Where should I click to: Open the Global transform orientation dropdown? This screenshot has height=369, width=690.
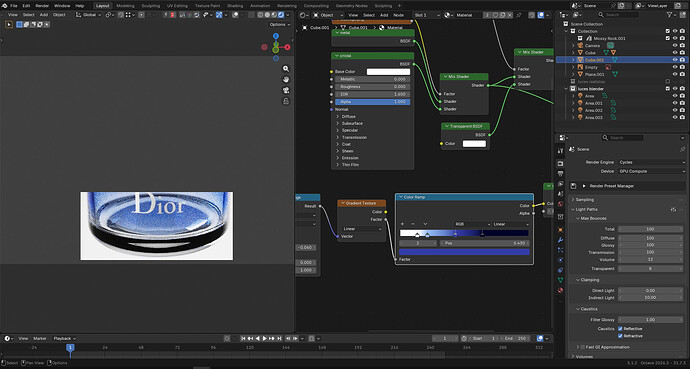pos(89,15)
